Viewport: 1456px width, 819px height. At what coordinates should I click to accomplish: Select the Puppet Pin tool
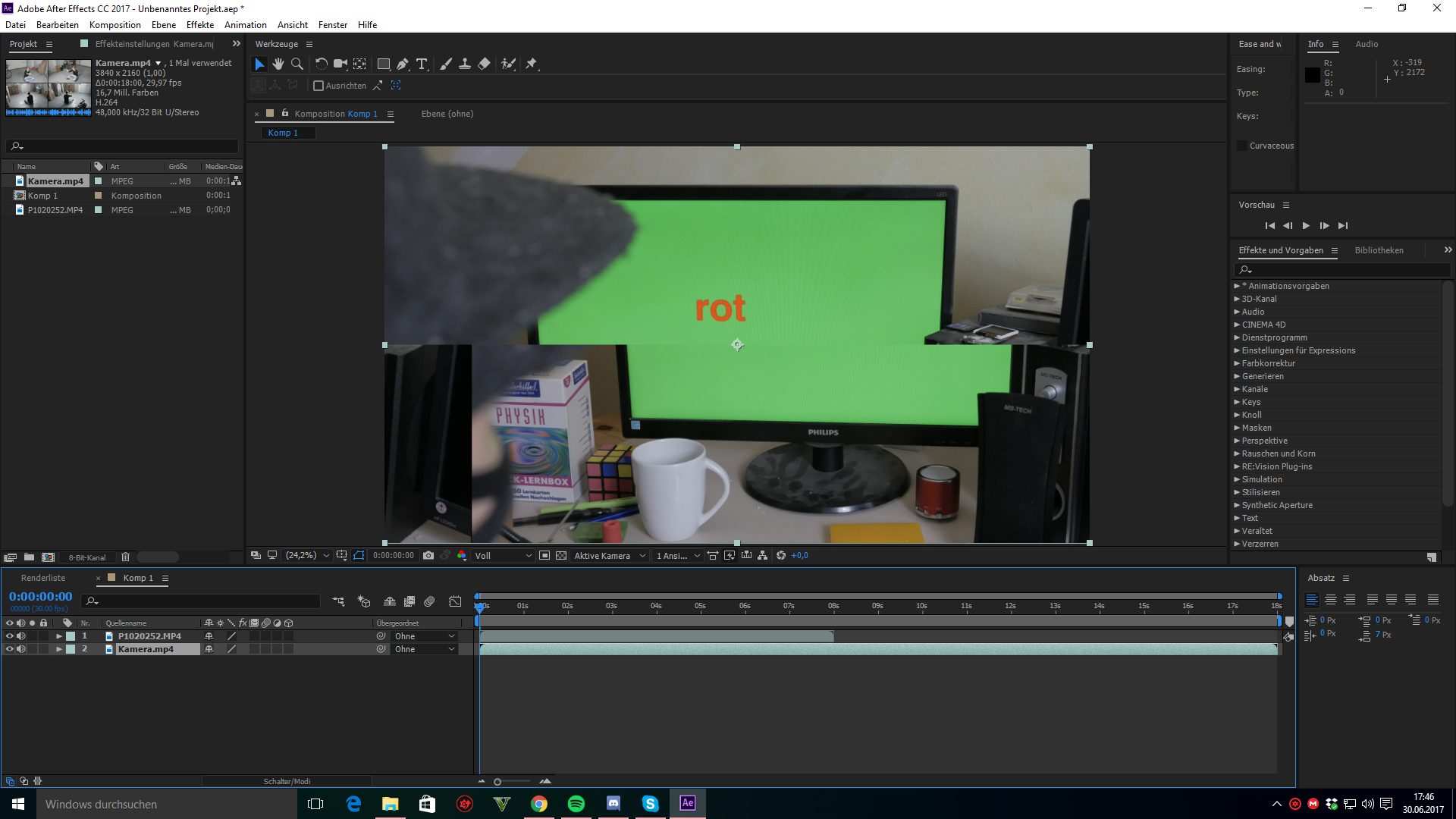coord(532,64)
